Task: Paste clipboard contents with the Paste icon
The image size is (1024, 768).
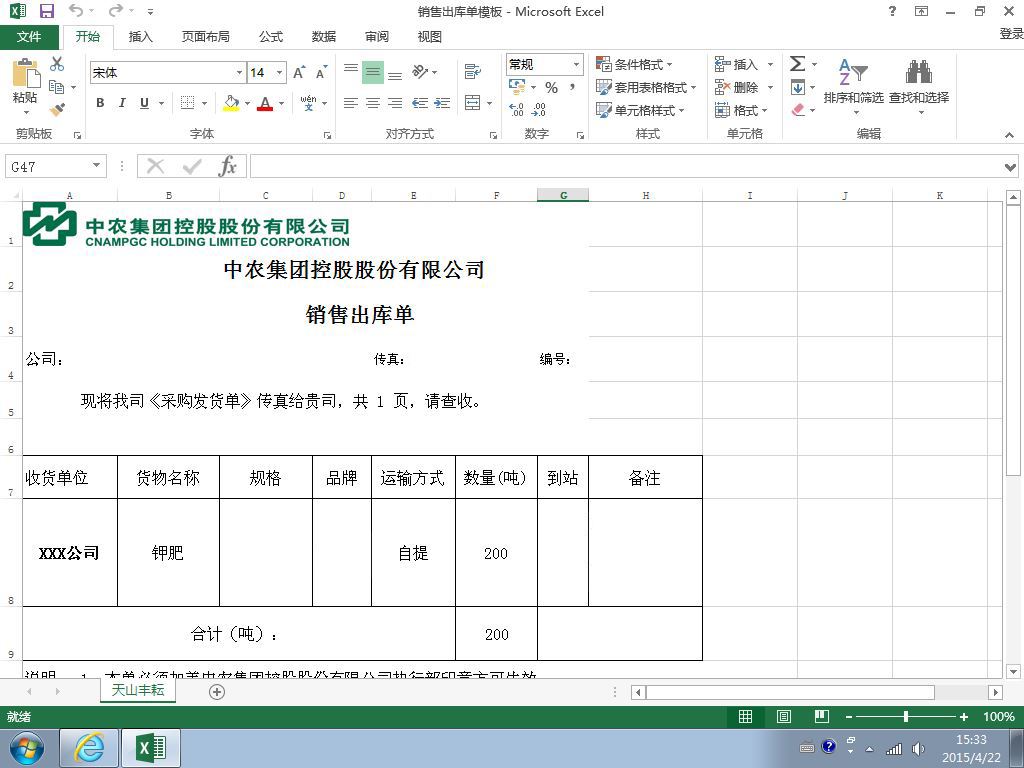Action: point(25,73)
